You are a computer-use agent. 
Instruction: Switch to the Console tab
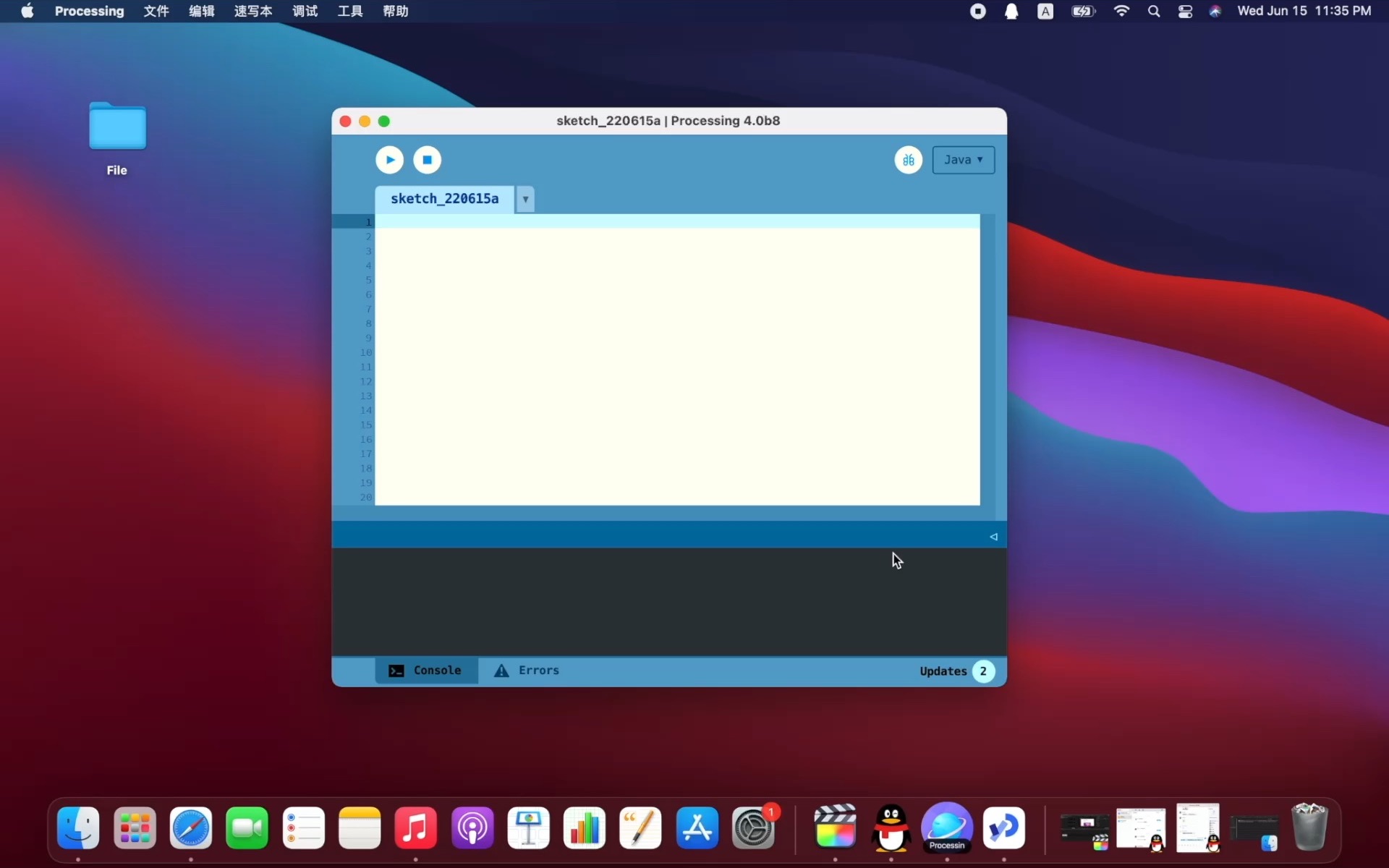tap(426, 671)
